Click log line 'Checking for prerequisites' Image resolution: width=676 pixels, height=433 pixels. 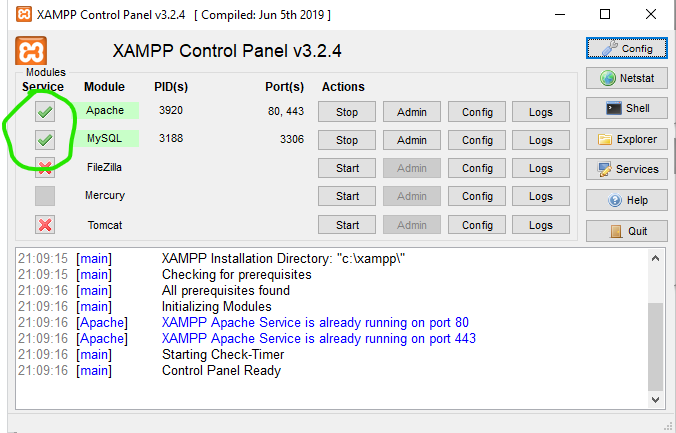click(x=236, y=275)
